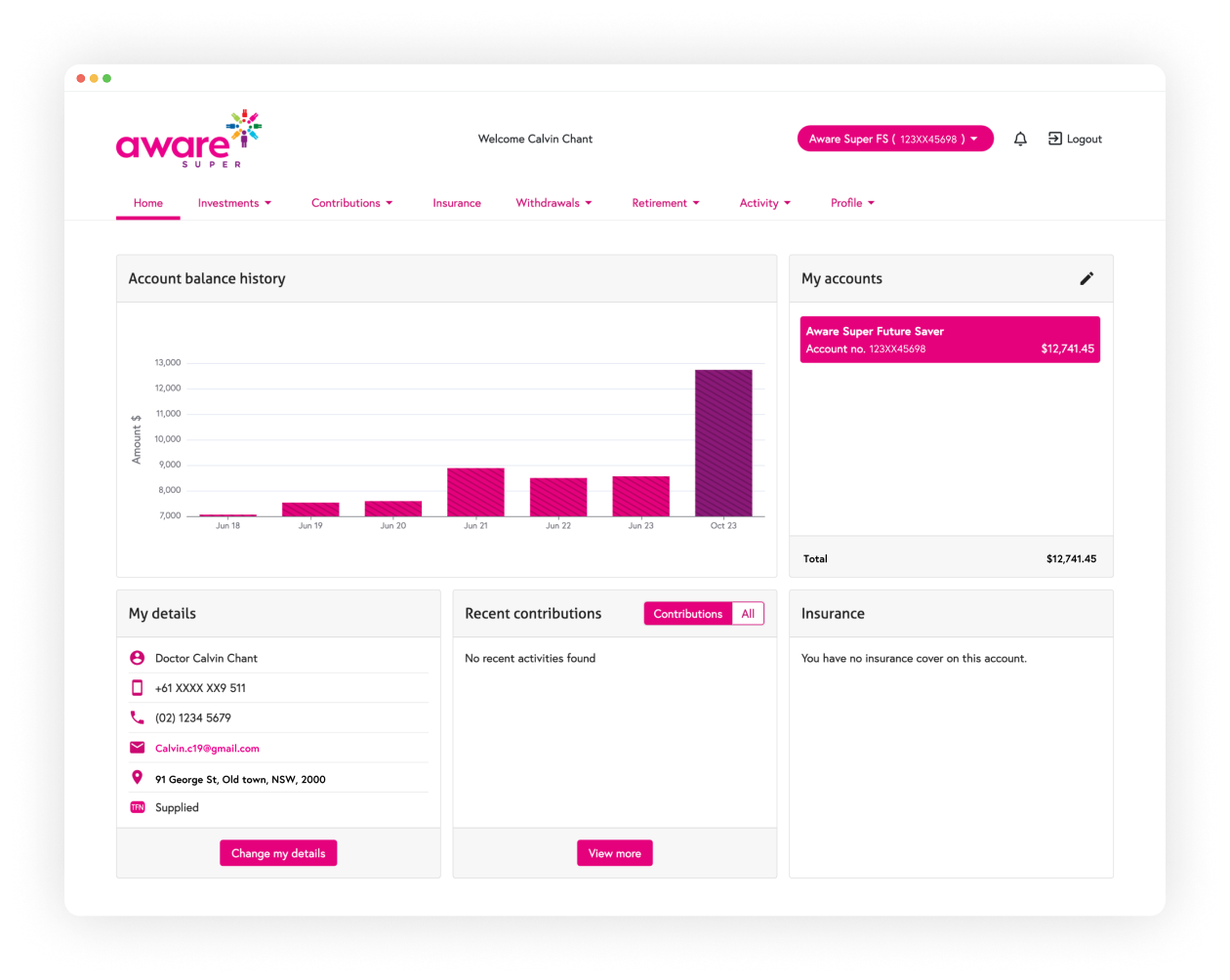This screenshot has width=1230, height=980.
Task: Expand the Retirement menu
Action: (x=666, y=203)
